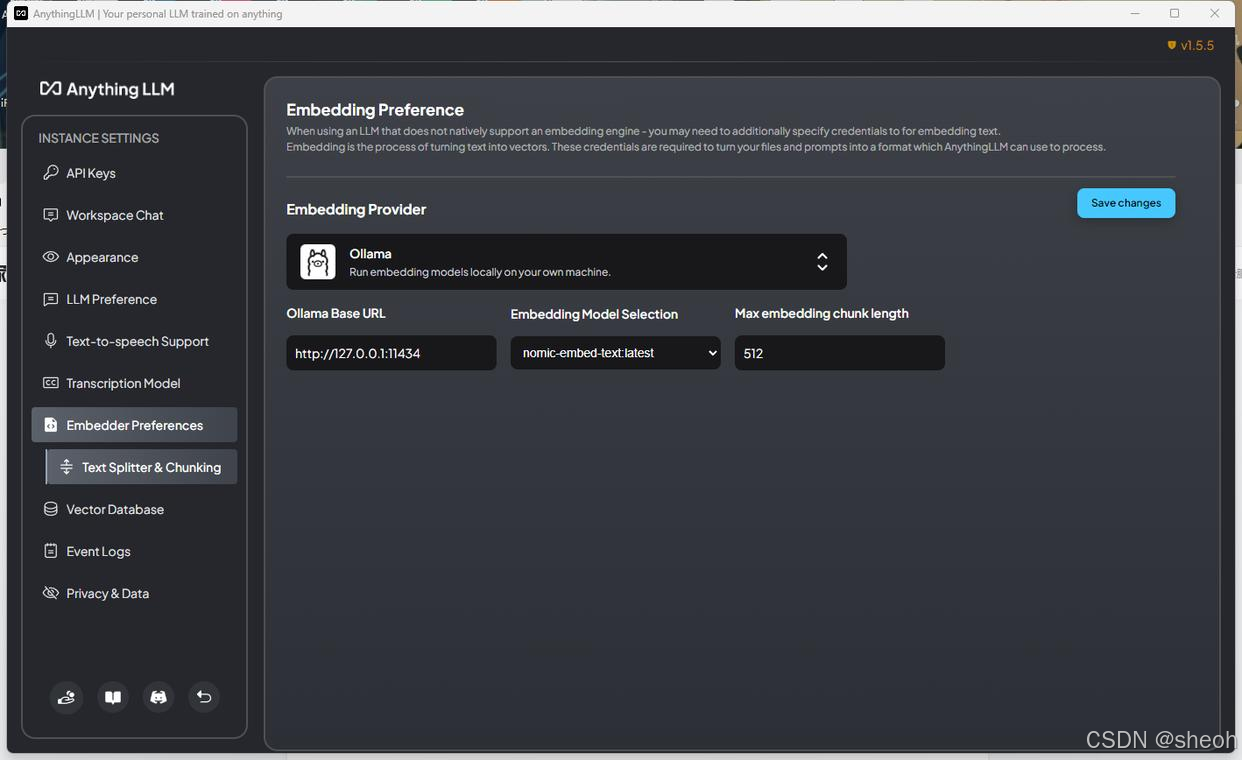Screen dimensions: 1242x760
Task: Click the Text-to-speech microphone icon
Action: [50, 341]
